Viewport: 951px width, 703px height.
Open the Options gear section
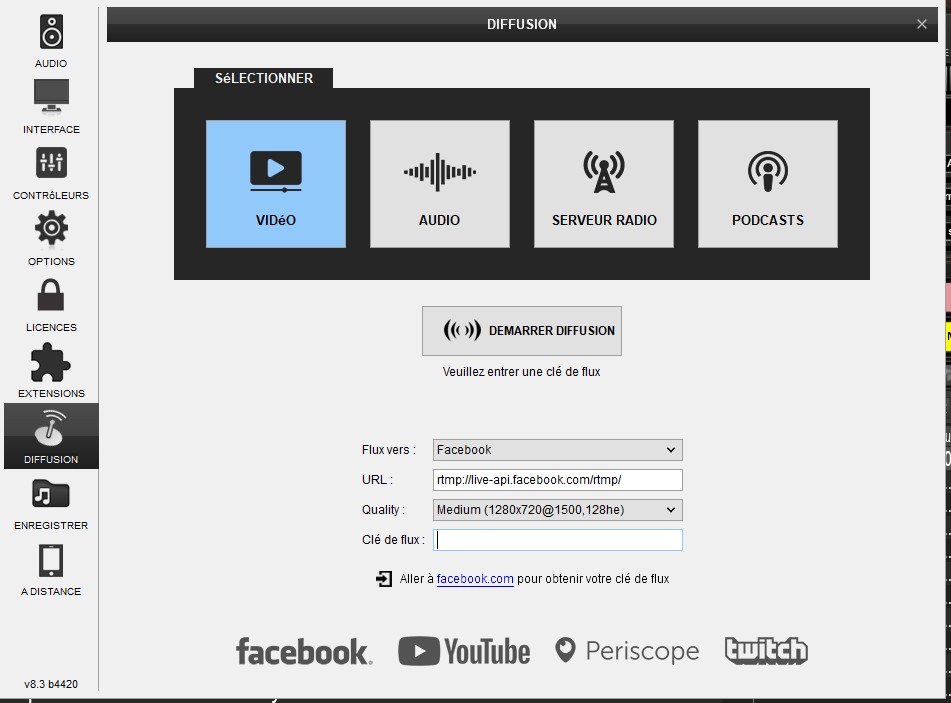point(51,239)
